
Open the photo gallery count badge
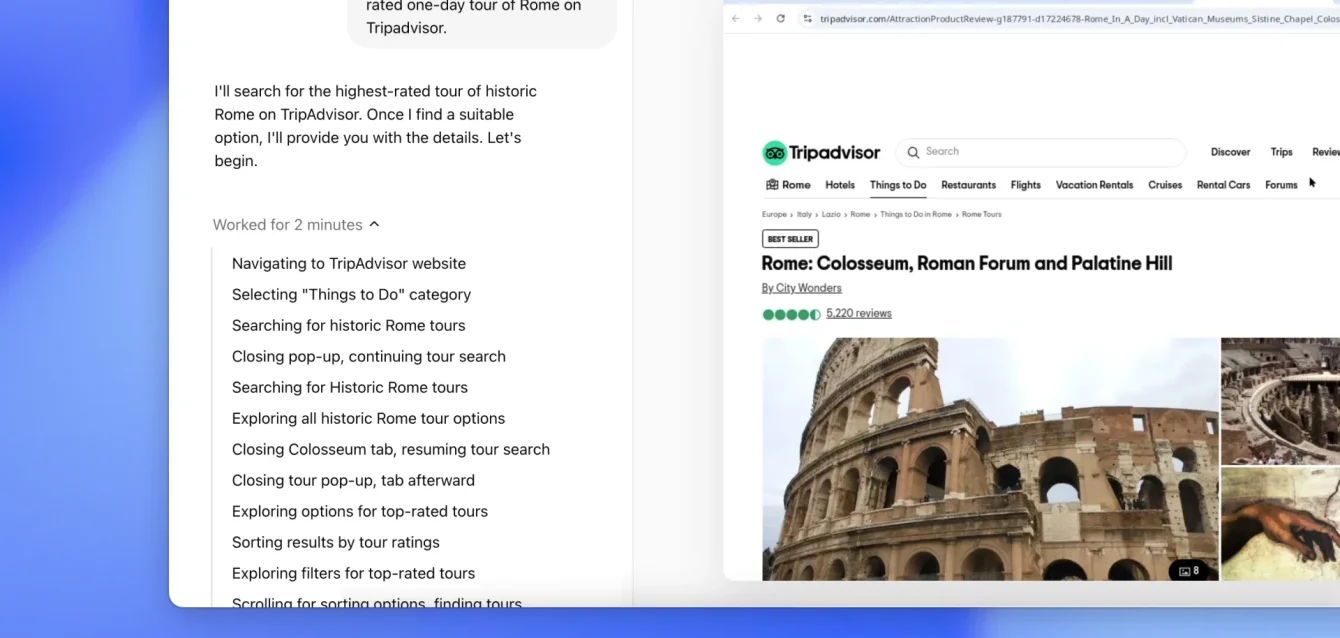[1189, 571]
